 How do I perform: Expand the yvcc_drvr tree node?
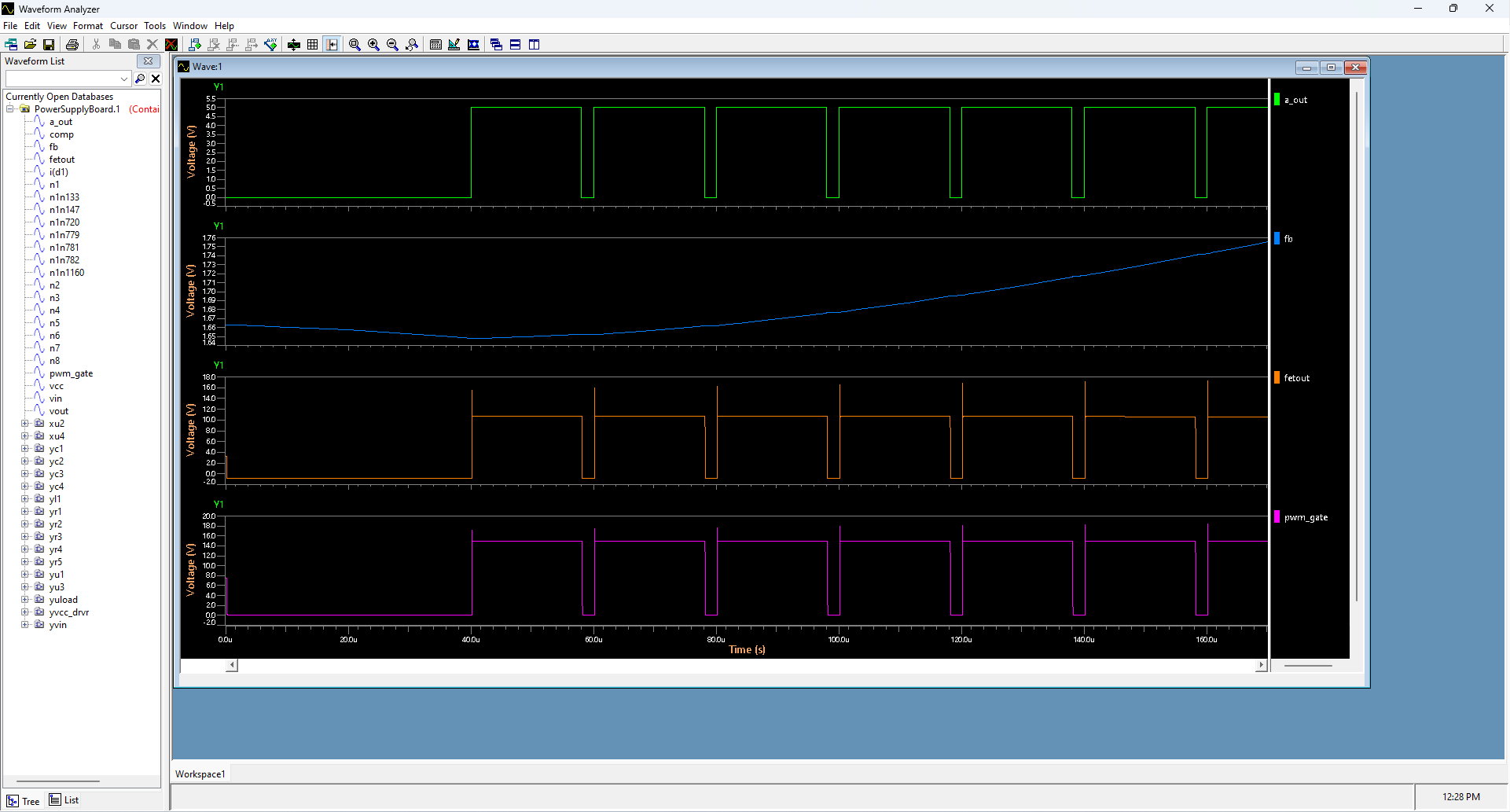(24, 612)
